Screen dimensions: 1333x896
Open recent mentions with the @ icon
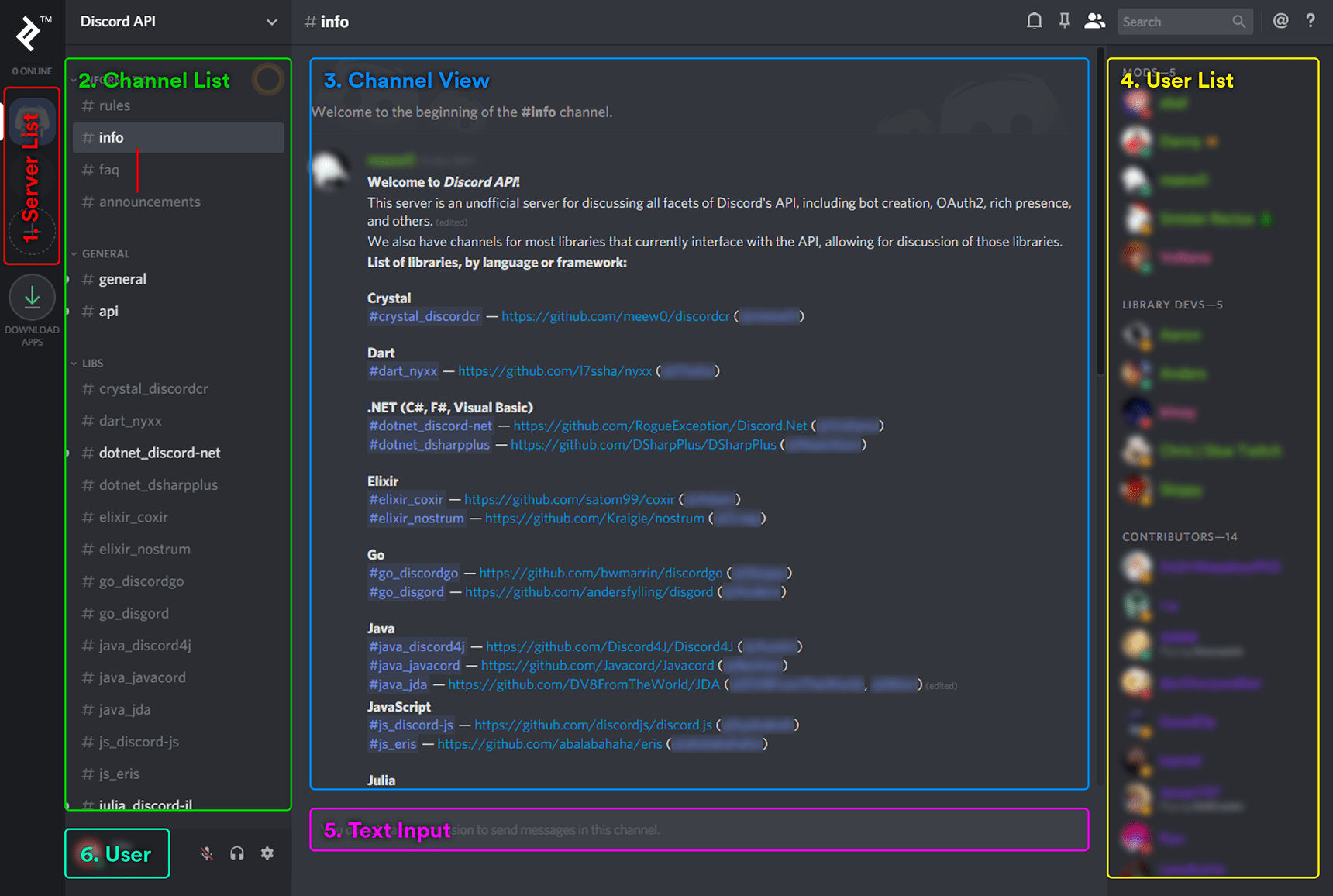(x=1280, y=21)
